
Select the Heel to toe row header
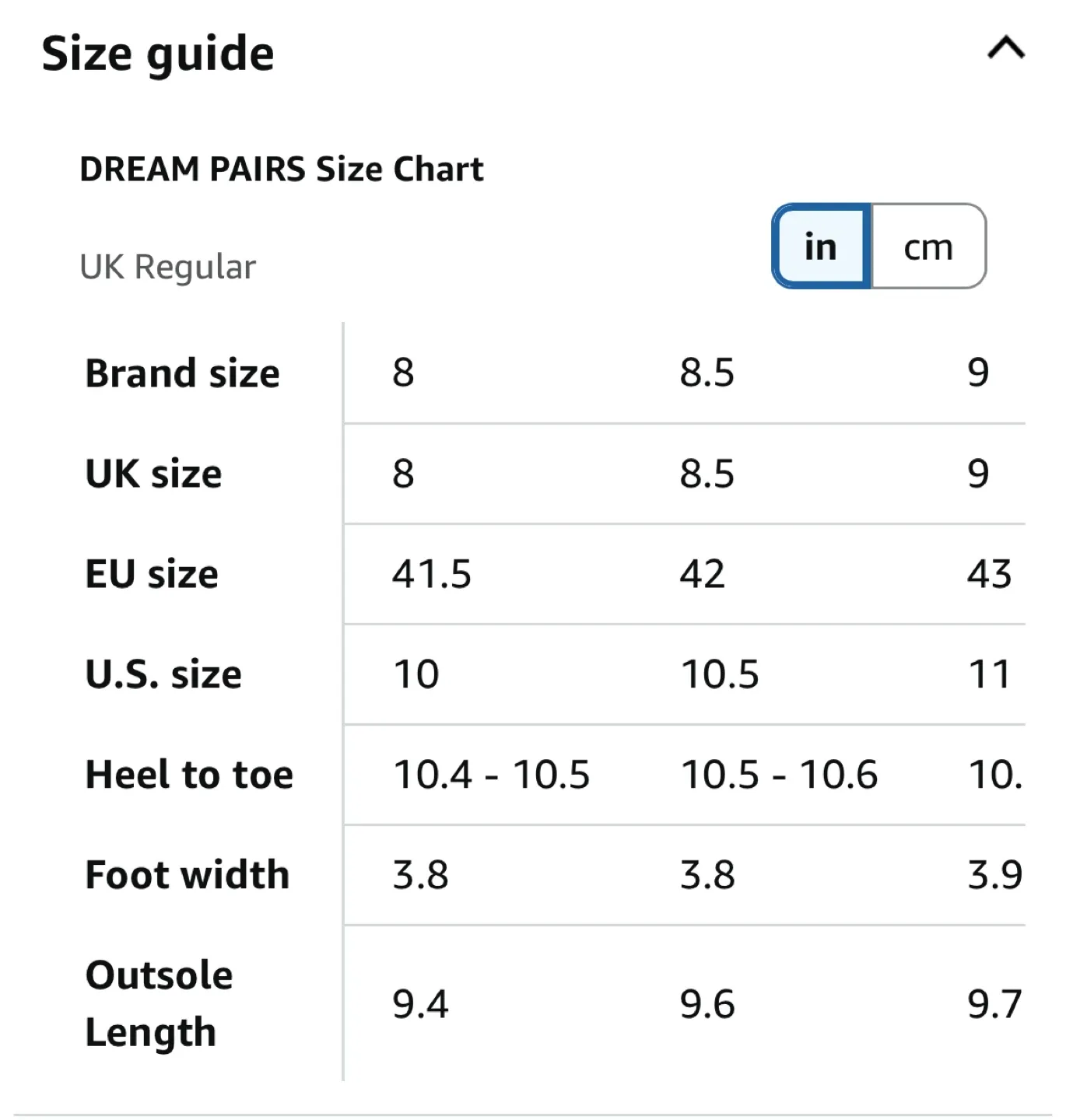coord(189,775)
